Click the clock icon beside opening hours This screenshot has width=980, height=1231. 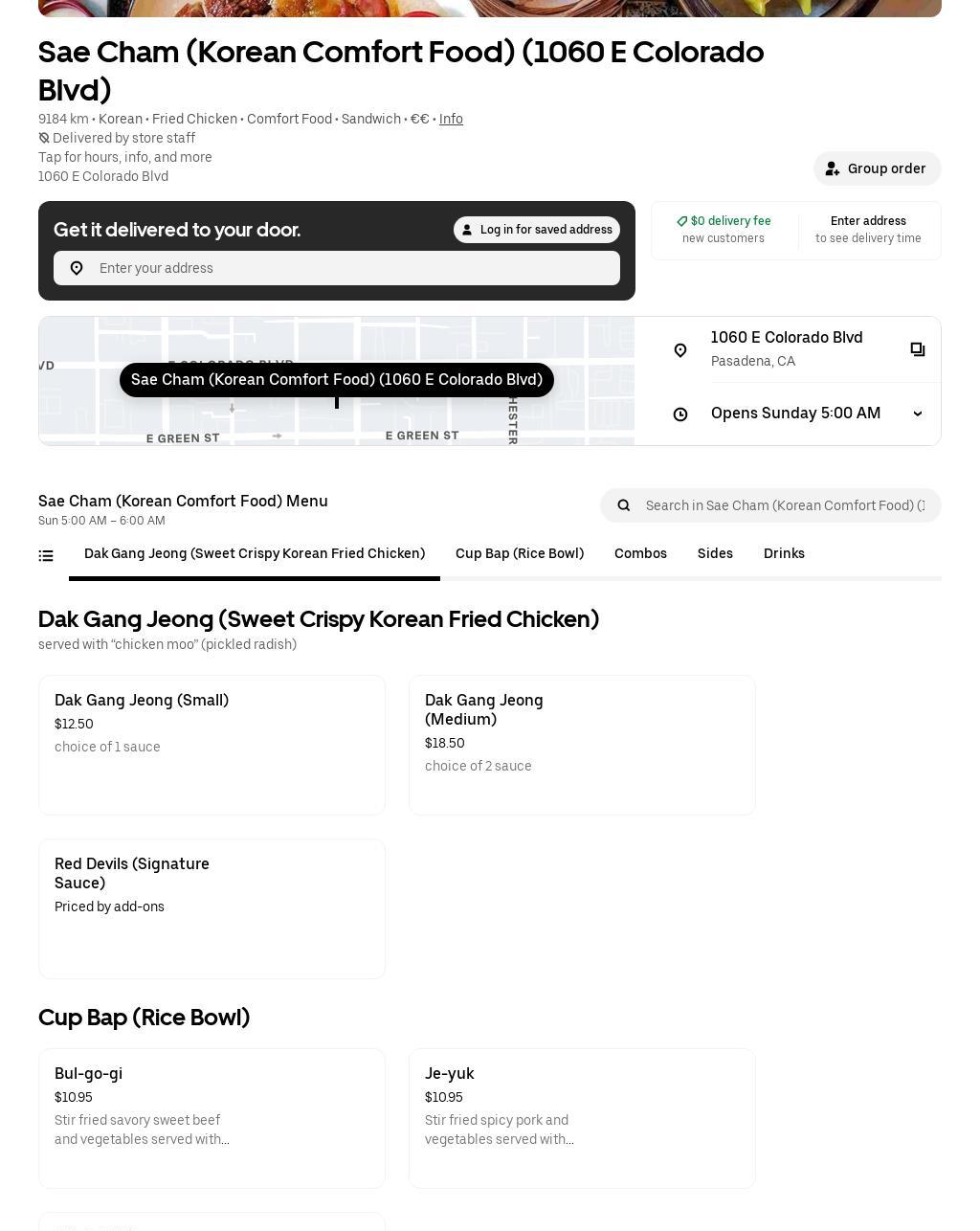point(680,414)
